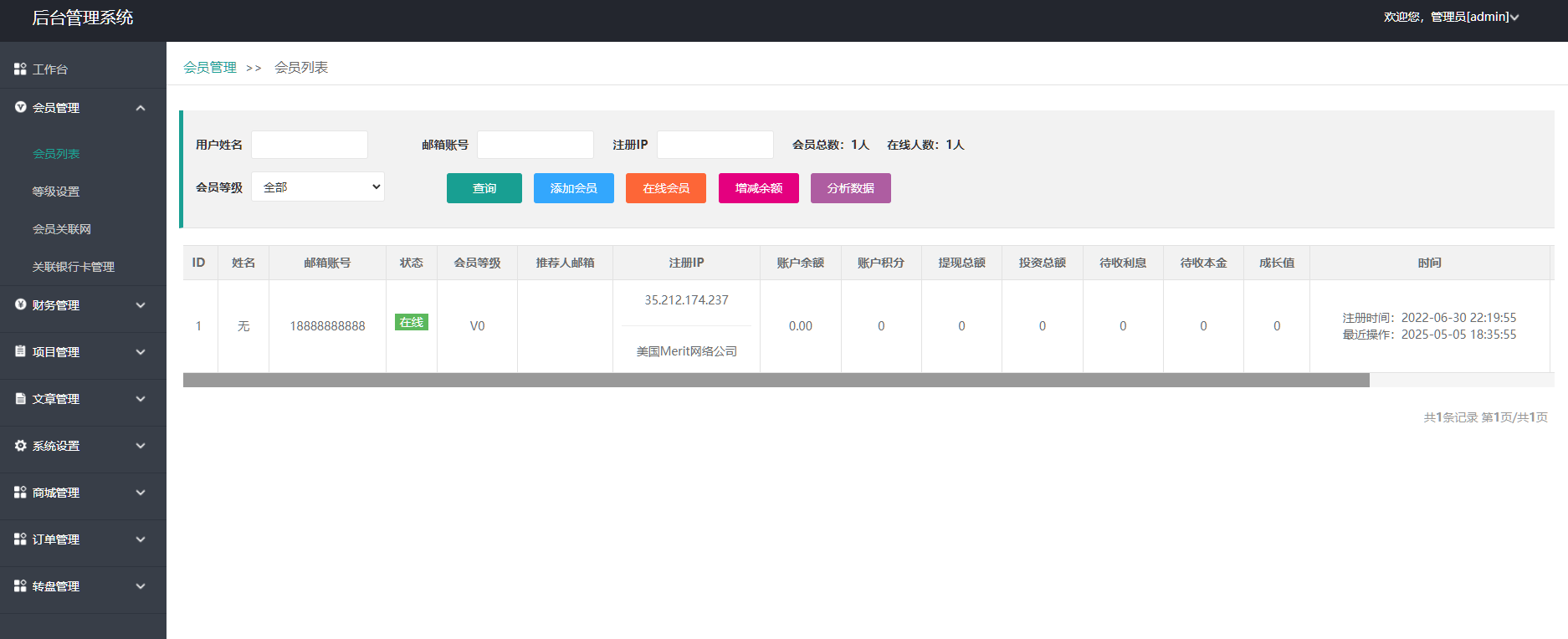Open 等级设置 submenu item
Viewport: 1568px width, 639px height.
point(56,192)
